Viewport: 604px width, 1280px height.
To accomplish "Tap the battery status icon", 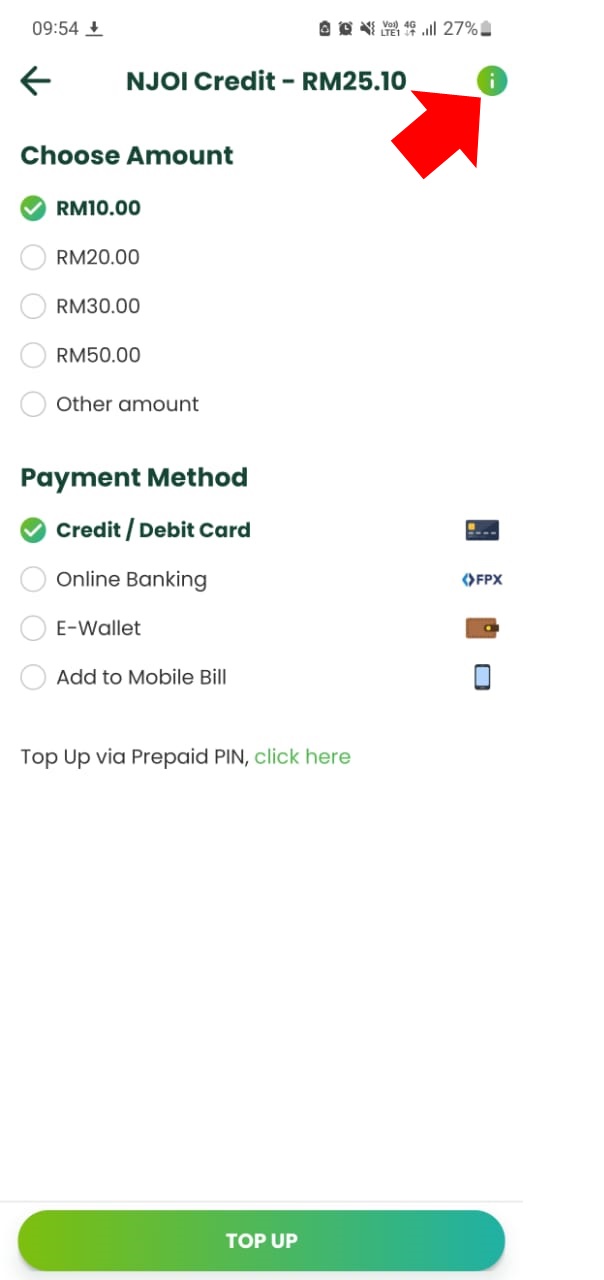I will pos(487,29).
